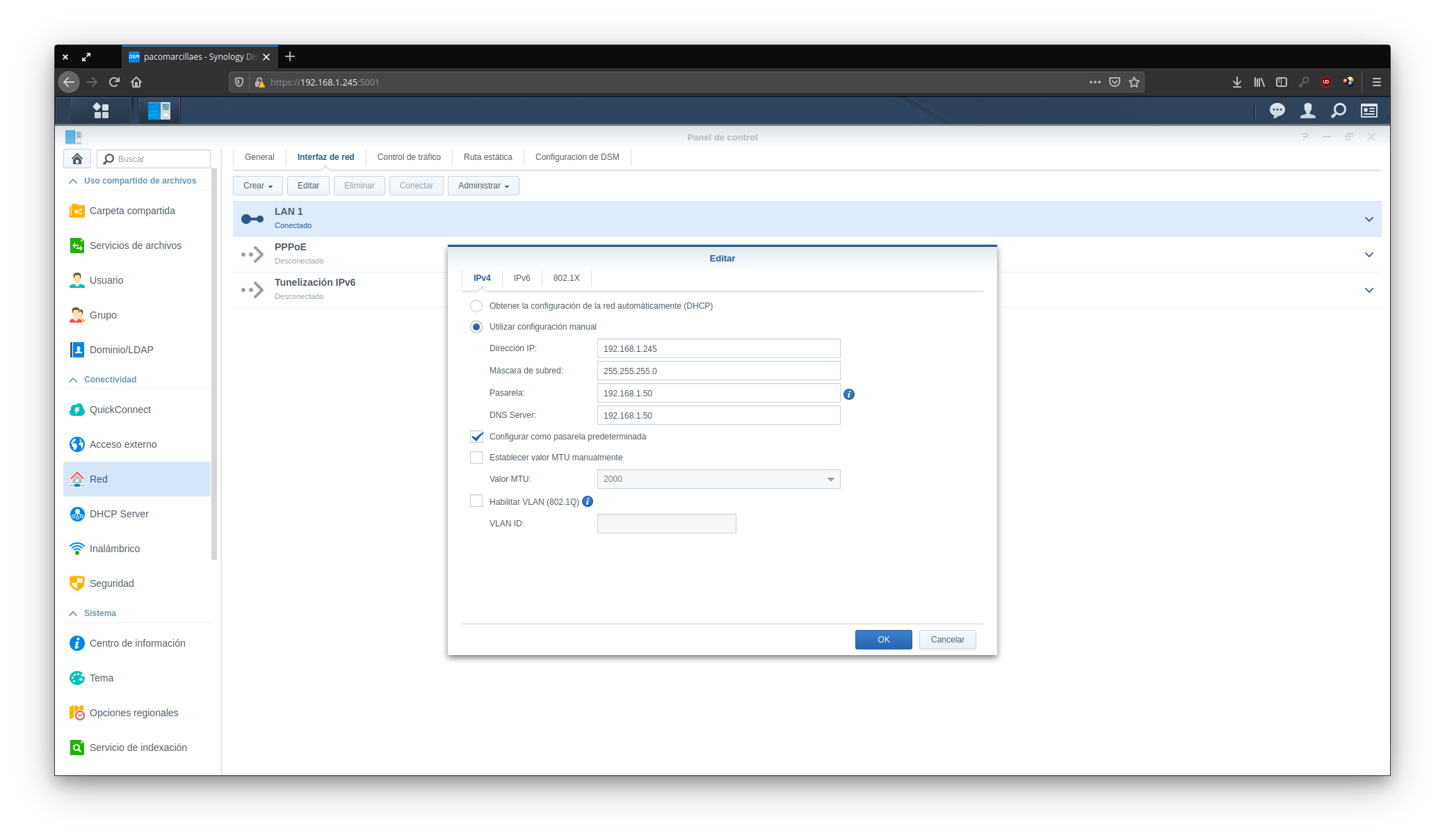Select the DHCP automatic configuration radio
The width and height of the screenshot is (1445, 840).
pyautogui.click(x=476, y=306)
